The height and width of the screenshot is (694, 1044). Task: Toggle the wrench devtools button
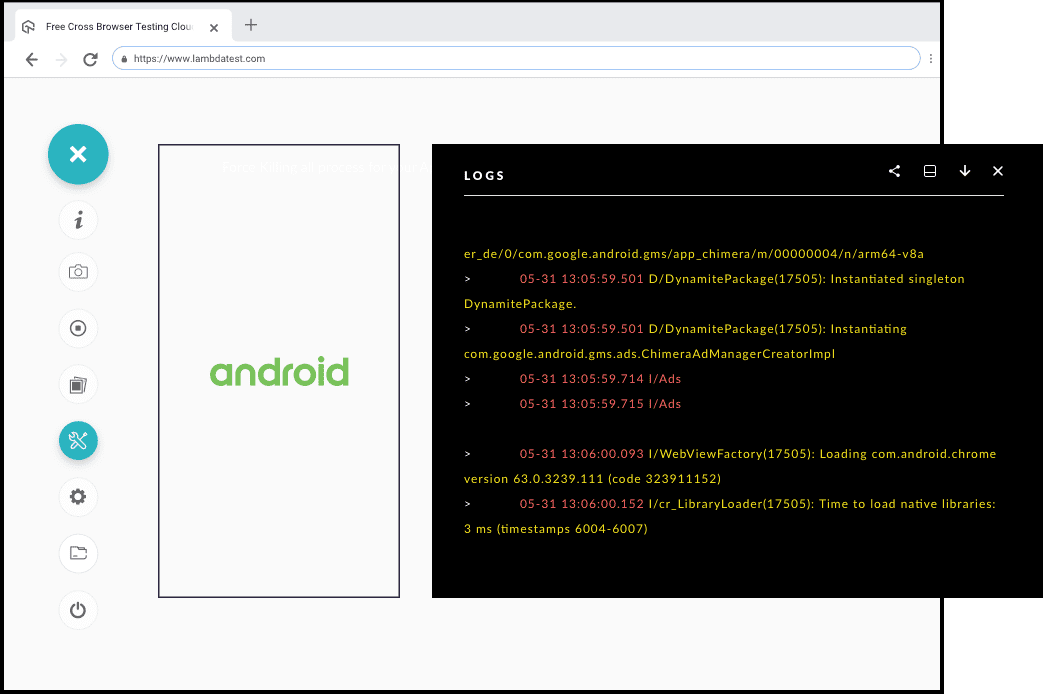coord(78,440)
